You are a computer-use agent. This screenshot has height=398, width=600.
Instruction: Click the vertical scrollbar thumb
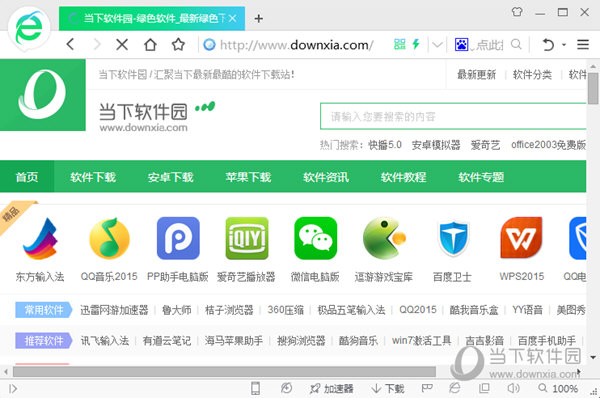coord(593,89)
